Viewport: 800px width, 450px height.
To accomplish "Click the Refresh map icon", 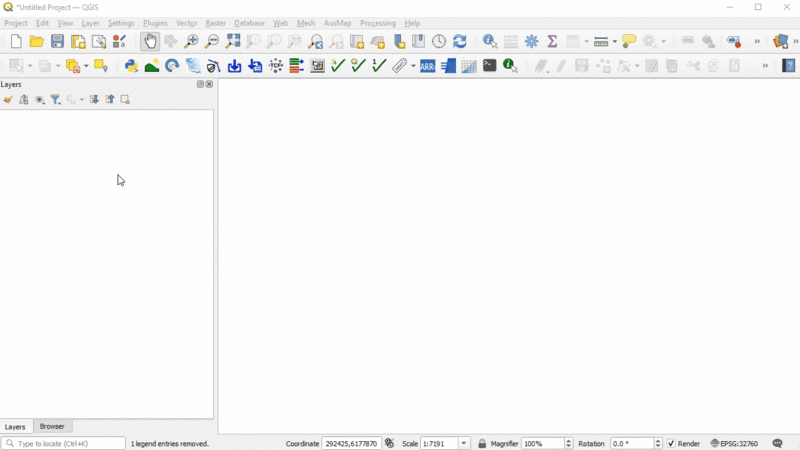I will pyautogui.click(x=460, y=42).
